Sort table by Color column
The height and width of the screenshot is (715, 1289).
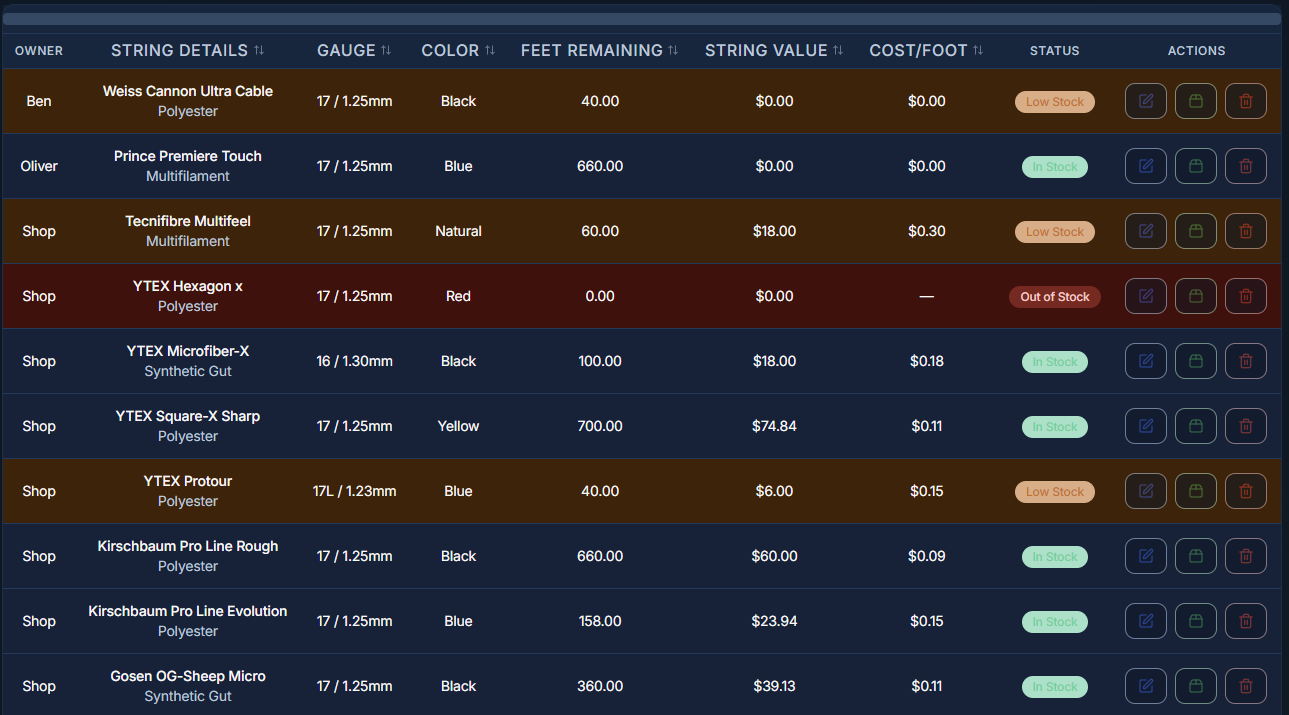[x=458, y=50]
